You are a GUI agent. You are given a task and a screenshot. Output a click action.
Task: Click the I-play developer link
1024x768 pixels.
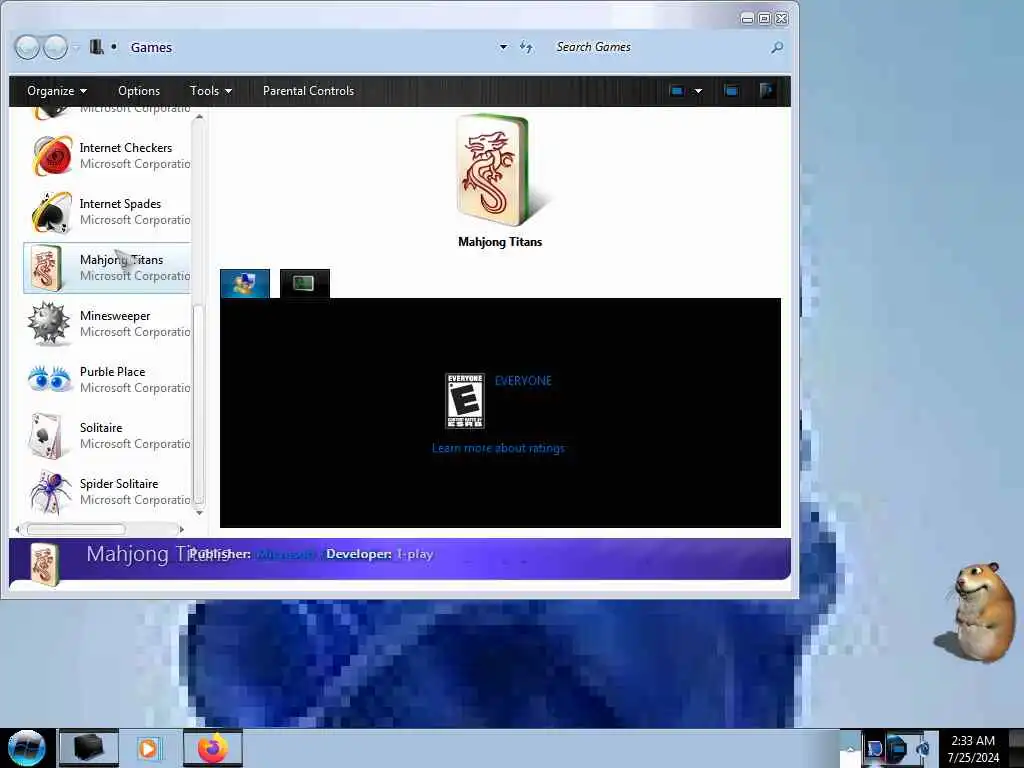pos(415,554)
